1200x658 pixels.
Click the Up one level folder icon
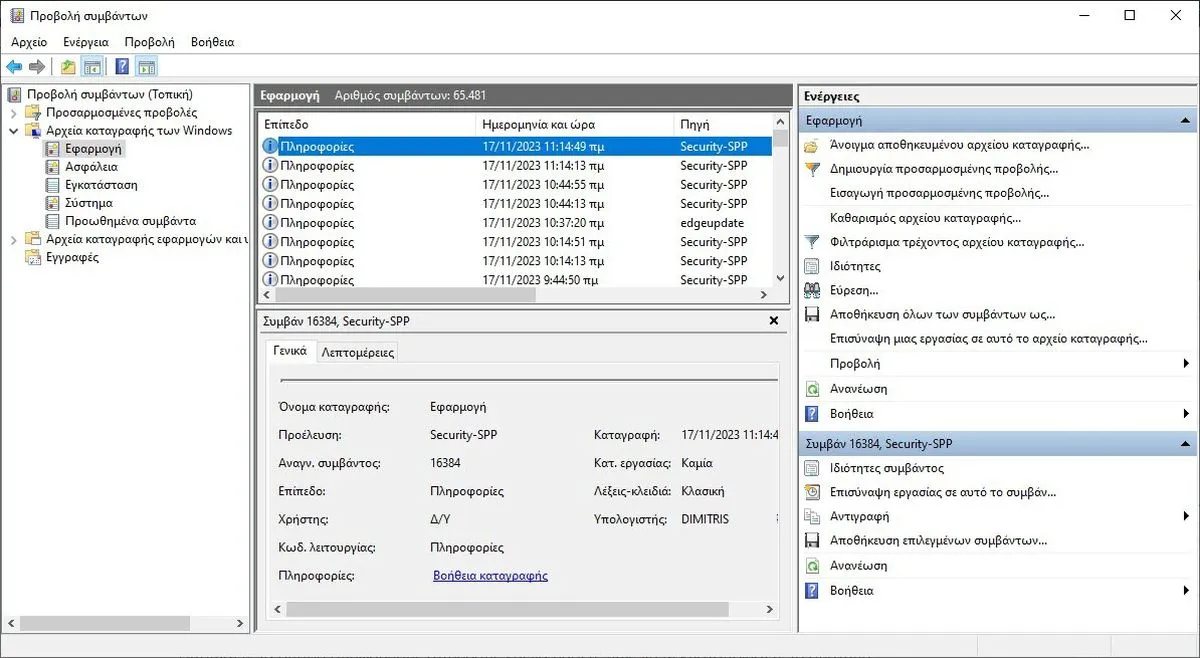(x=68, y=67)
